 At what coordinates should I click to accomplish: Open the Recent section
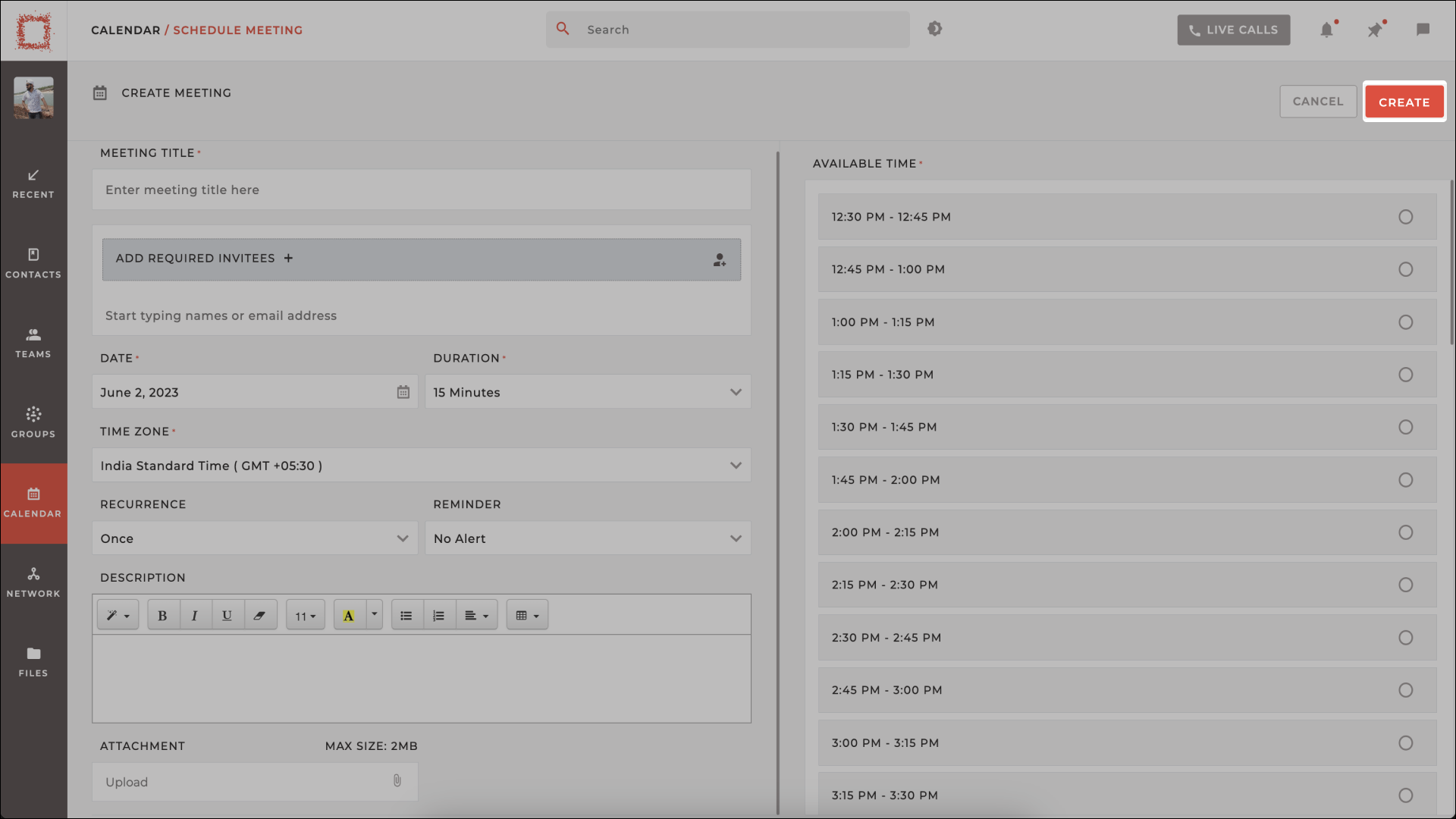click(x=33, y=184)
